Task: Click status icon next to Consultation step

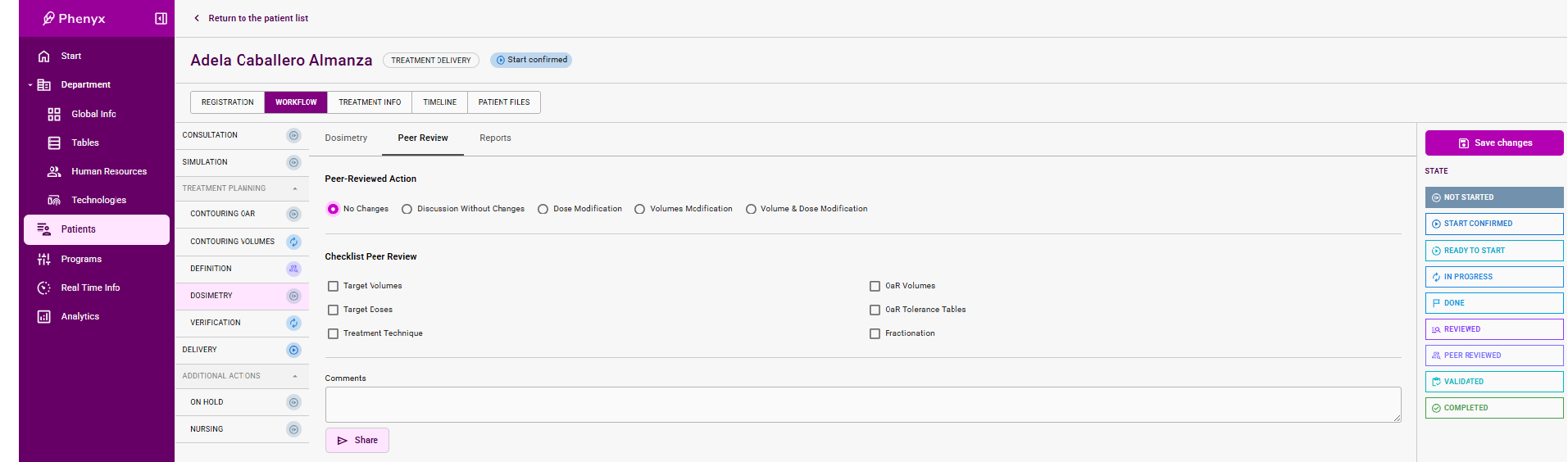Action: [293, 136]
